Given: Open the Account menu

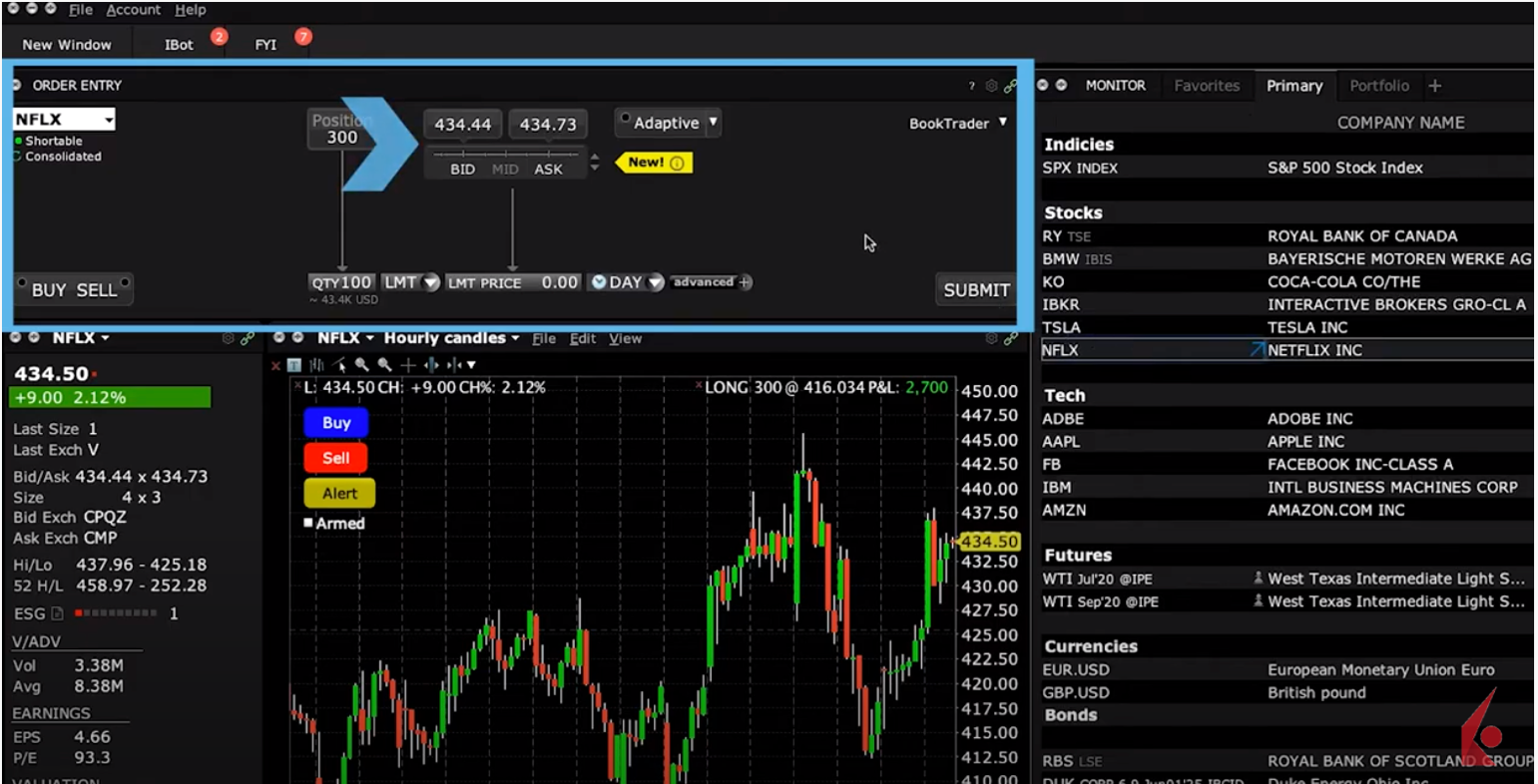Looking at the screenshot, I should click(x=133, y=10).
